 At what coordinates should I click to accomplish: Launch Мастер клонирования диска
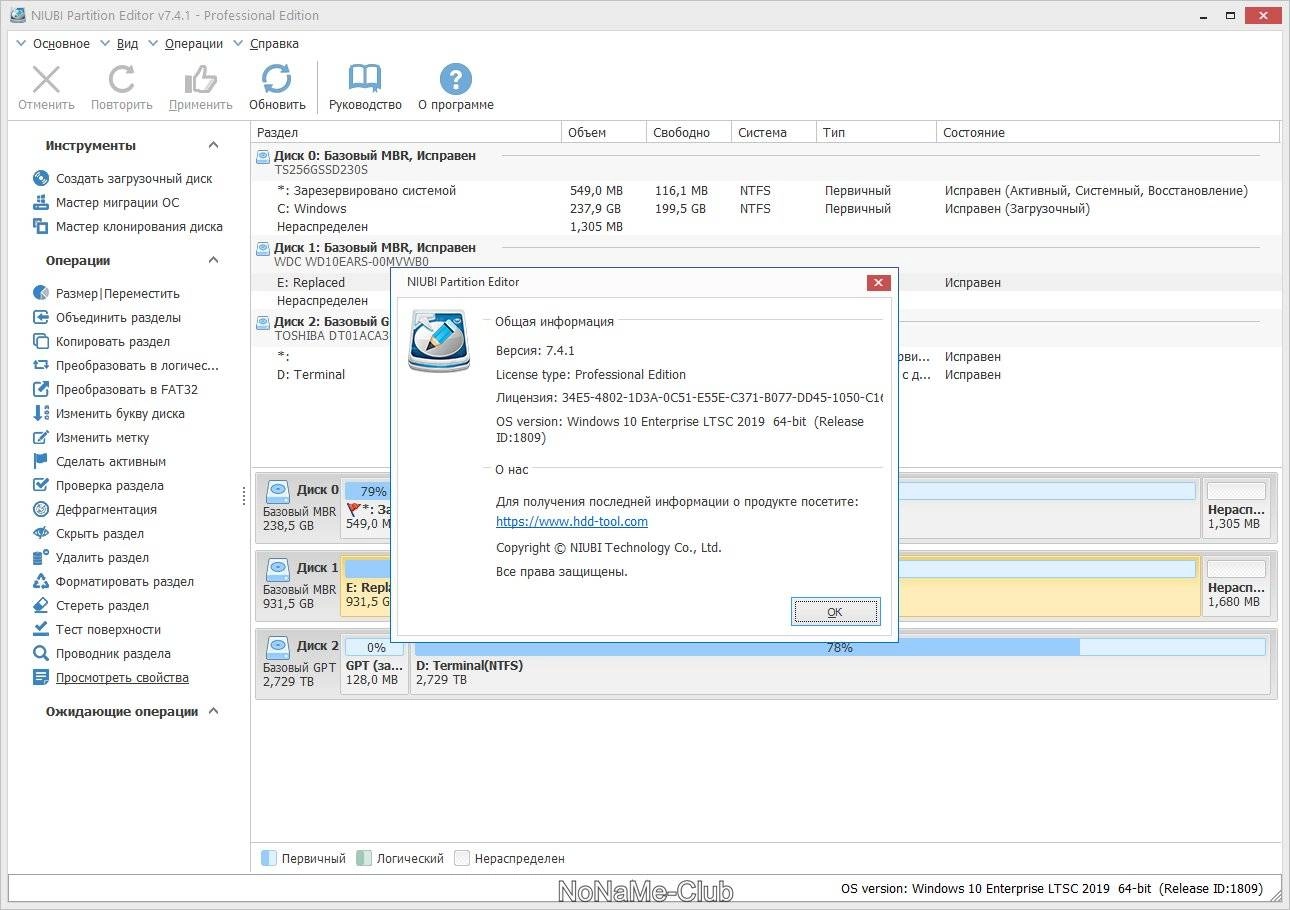pos(139,227)
